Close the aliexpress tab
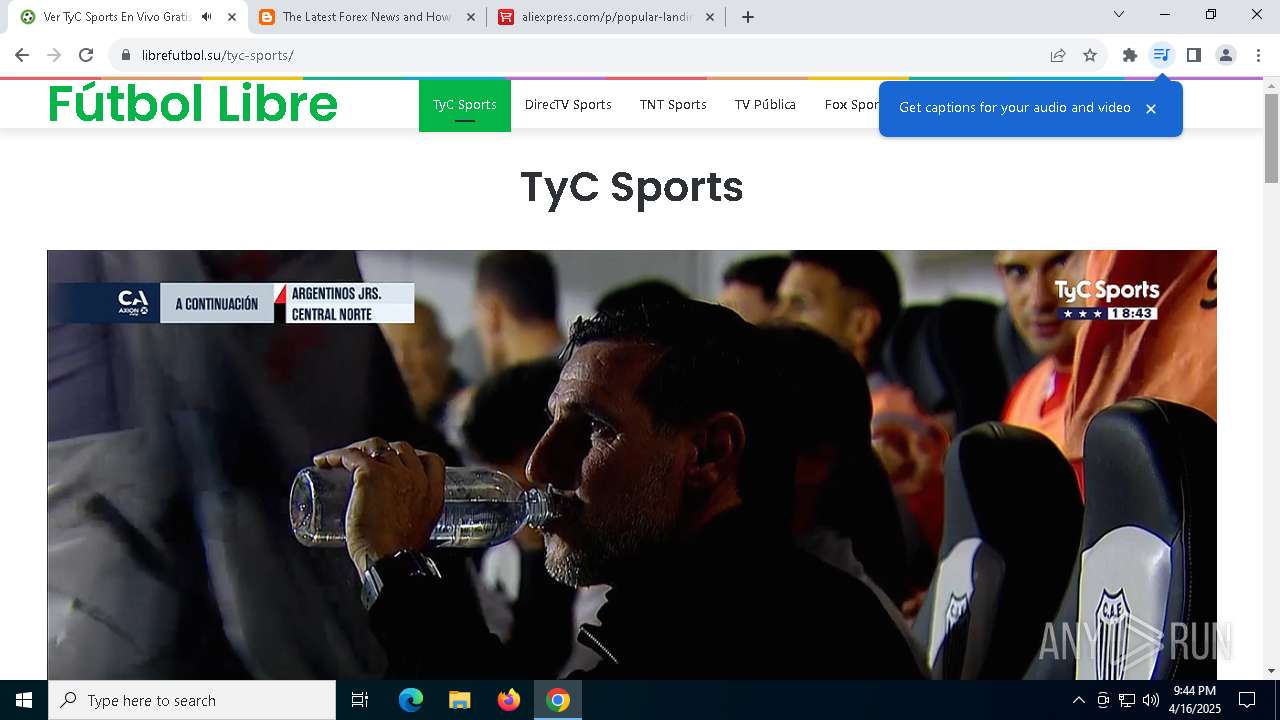 pos(710,17)
